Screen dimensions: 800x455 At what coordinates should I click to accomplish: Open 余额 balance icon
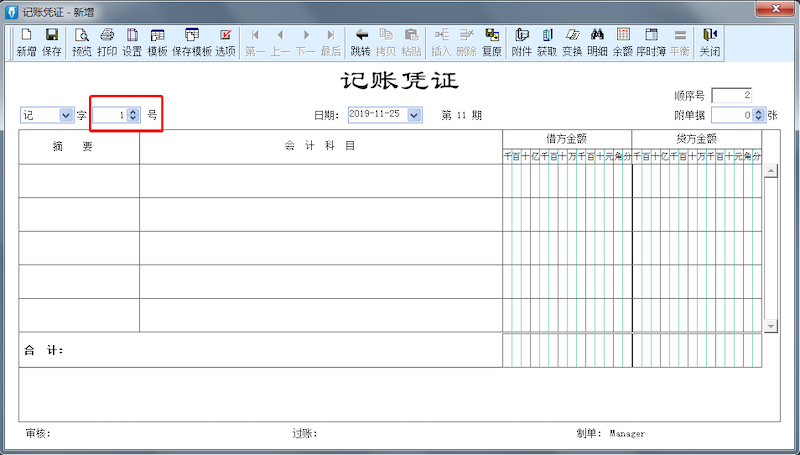pos(622,43)
